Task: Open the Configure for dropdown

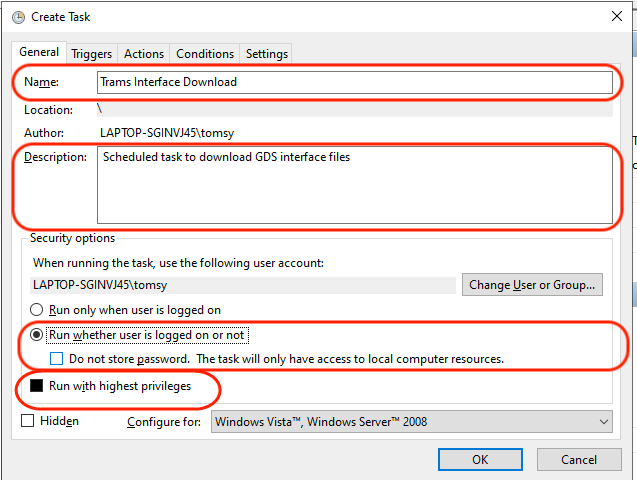Action: 412,422
